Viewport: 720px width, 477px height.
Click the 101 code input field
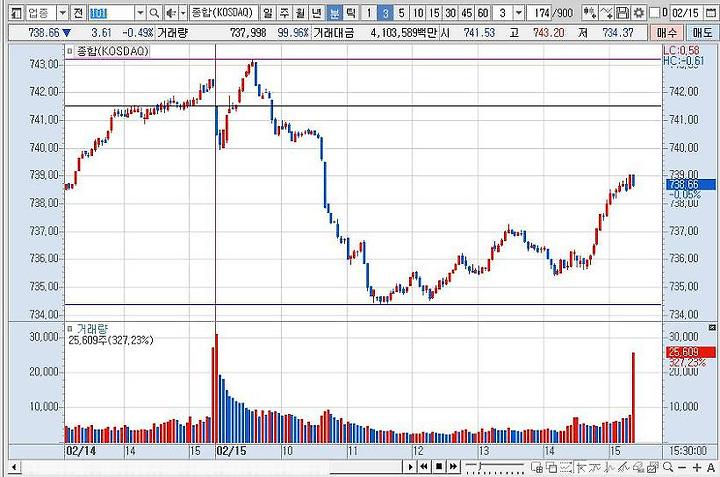[112, 13]
